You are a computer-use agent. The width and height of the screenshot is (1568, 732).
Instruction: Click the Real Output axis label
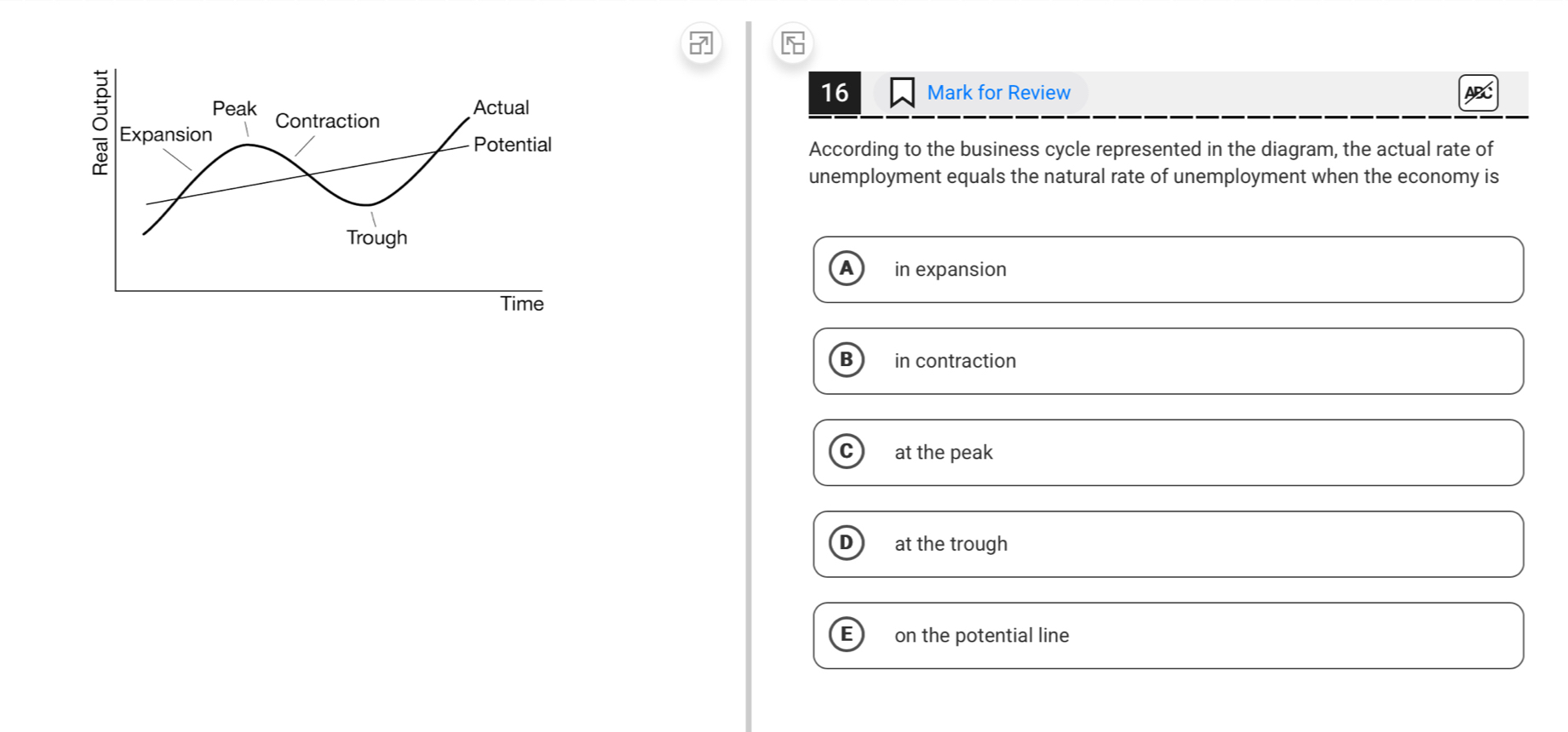(101, 123)
